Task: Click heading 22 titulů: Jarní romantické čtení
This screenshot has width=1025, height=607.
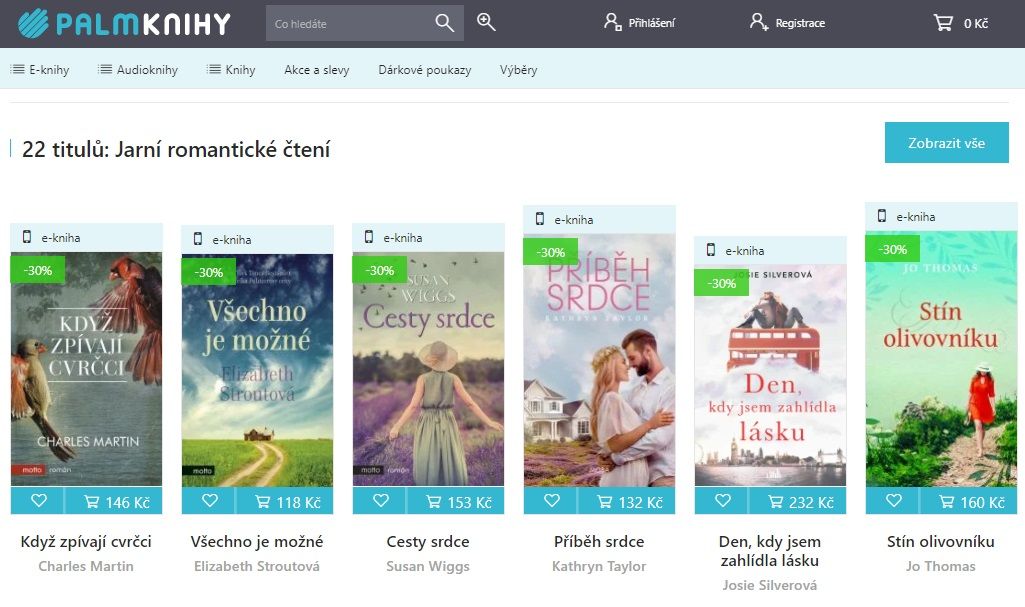Action: point(176,150)
